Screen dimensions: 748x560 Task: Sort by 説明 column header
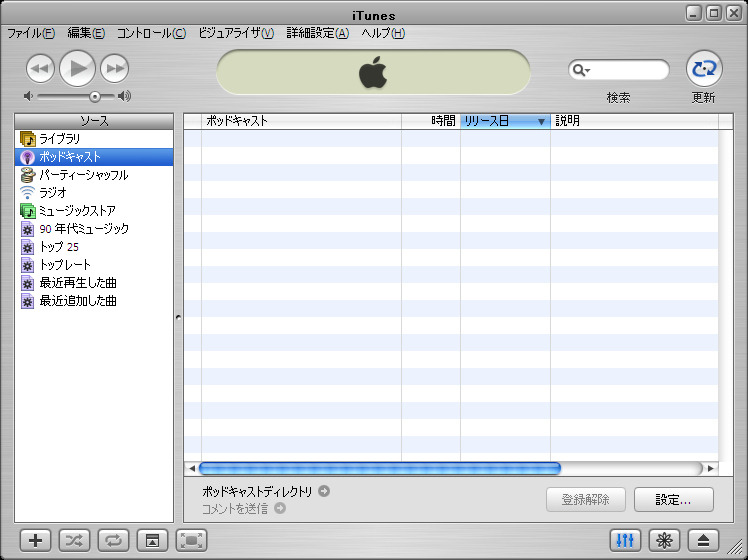[634, 121]
